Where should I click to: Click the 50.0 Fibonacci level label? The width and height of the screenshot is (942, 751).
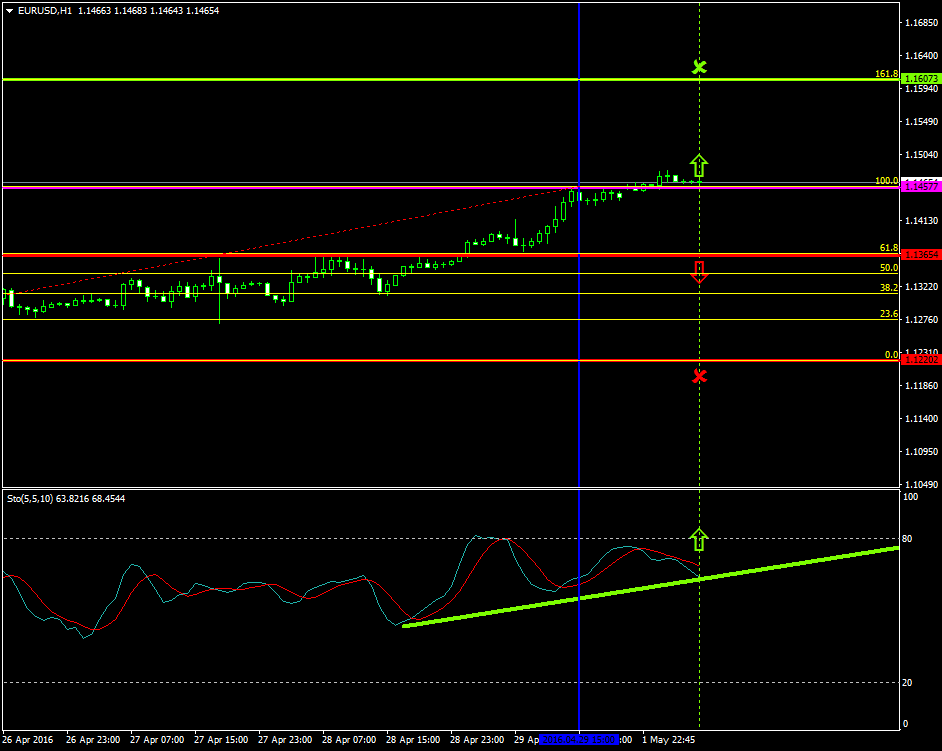coord(888,268)
